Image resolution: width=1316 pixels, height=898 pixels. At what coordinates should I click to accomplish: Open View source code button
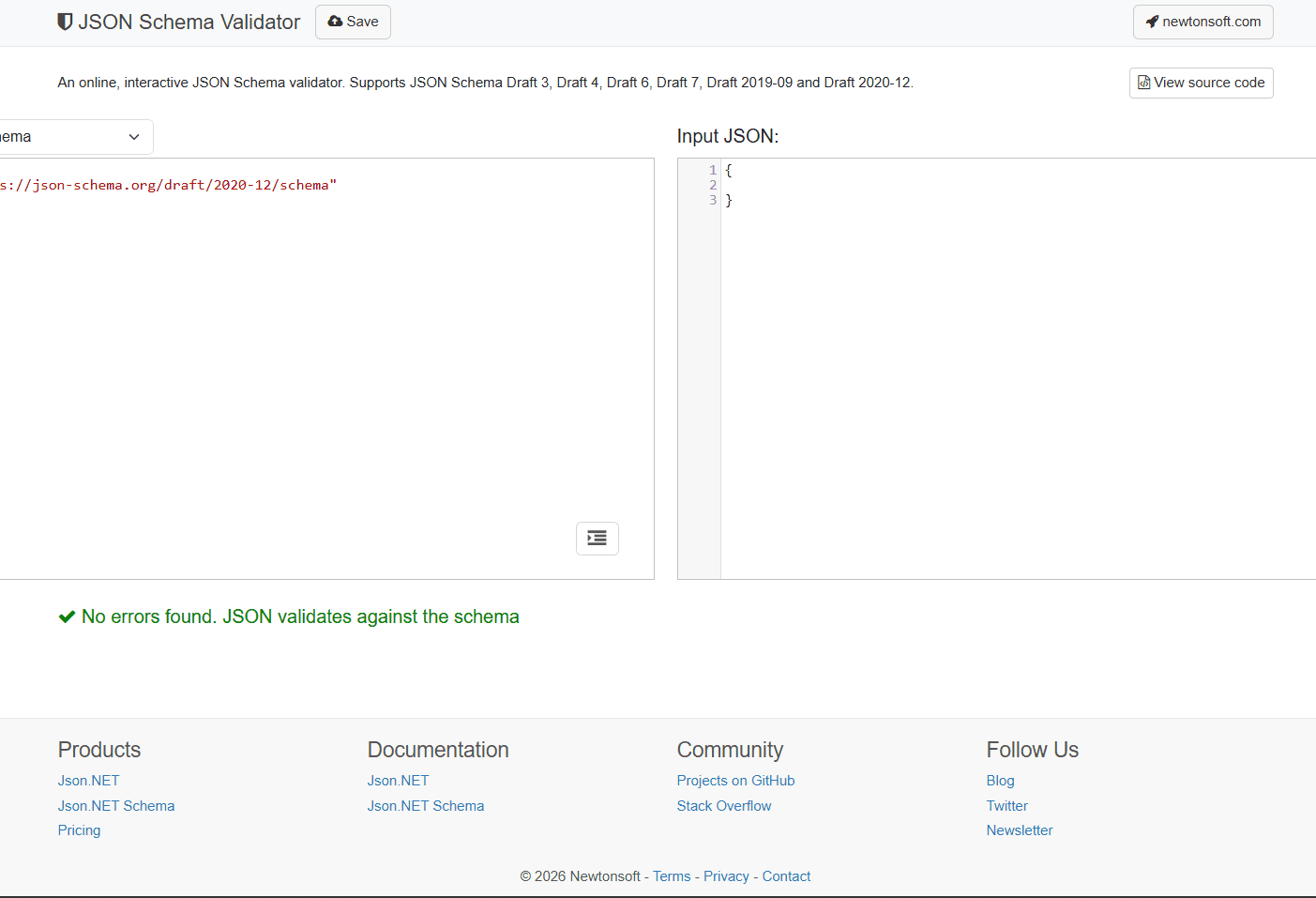pyautogui.click(x=1201, y=83)
